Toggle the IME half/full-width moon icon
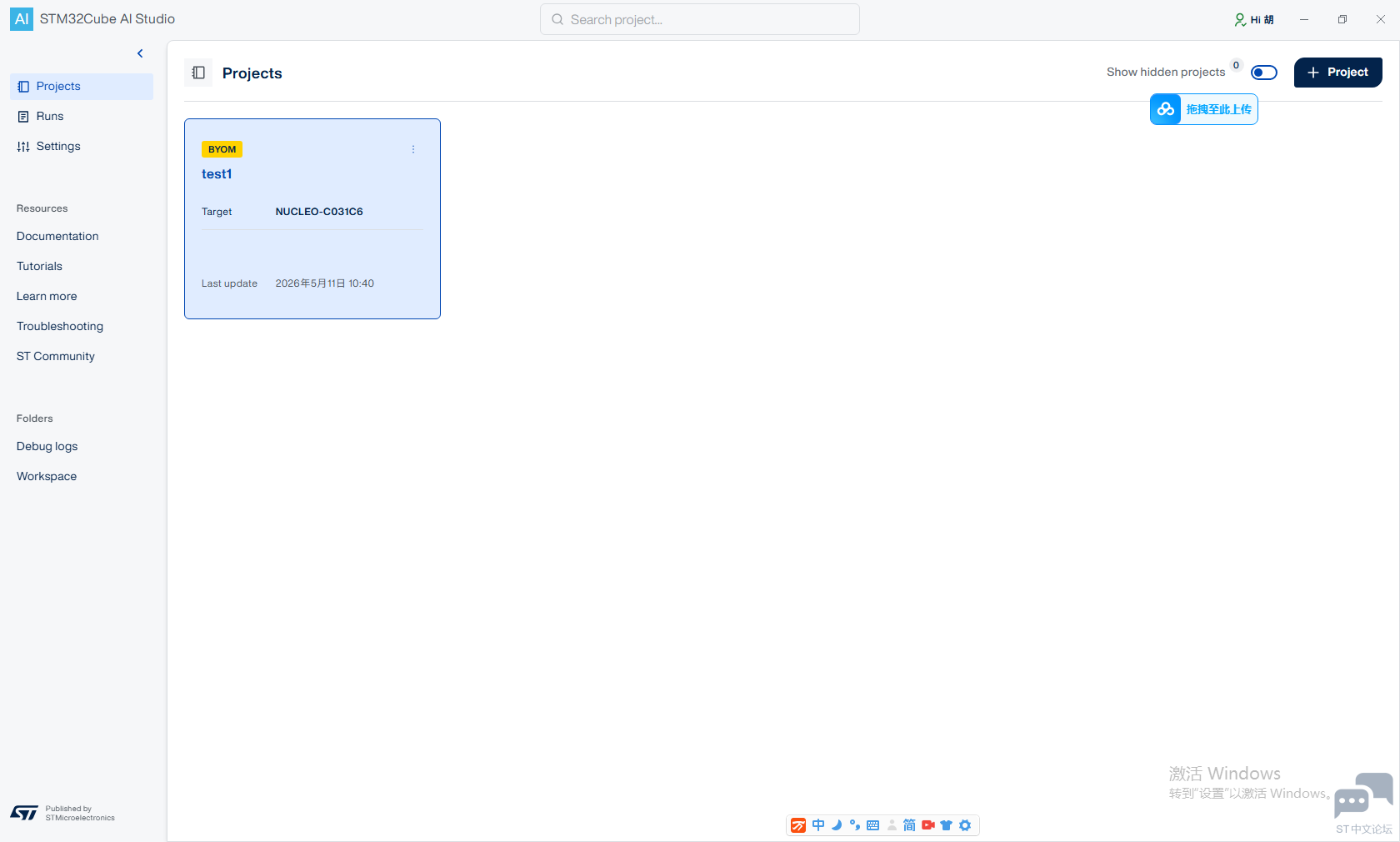 (837, 825)
